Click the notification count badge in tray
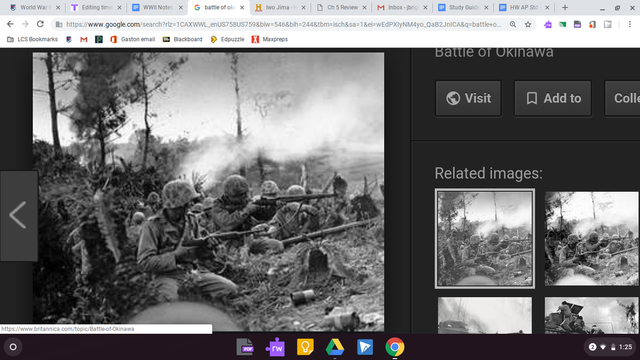Viewport: 640px width, 360px height. click(x=592, y=347)
